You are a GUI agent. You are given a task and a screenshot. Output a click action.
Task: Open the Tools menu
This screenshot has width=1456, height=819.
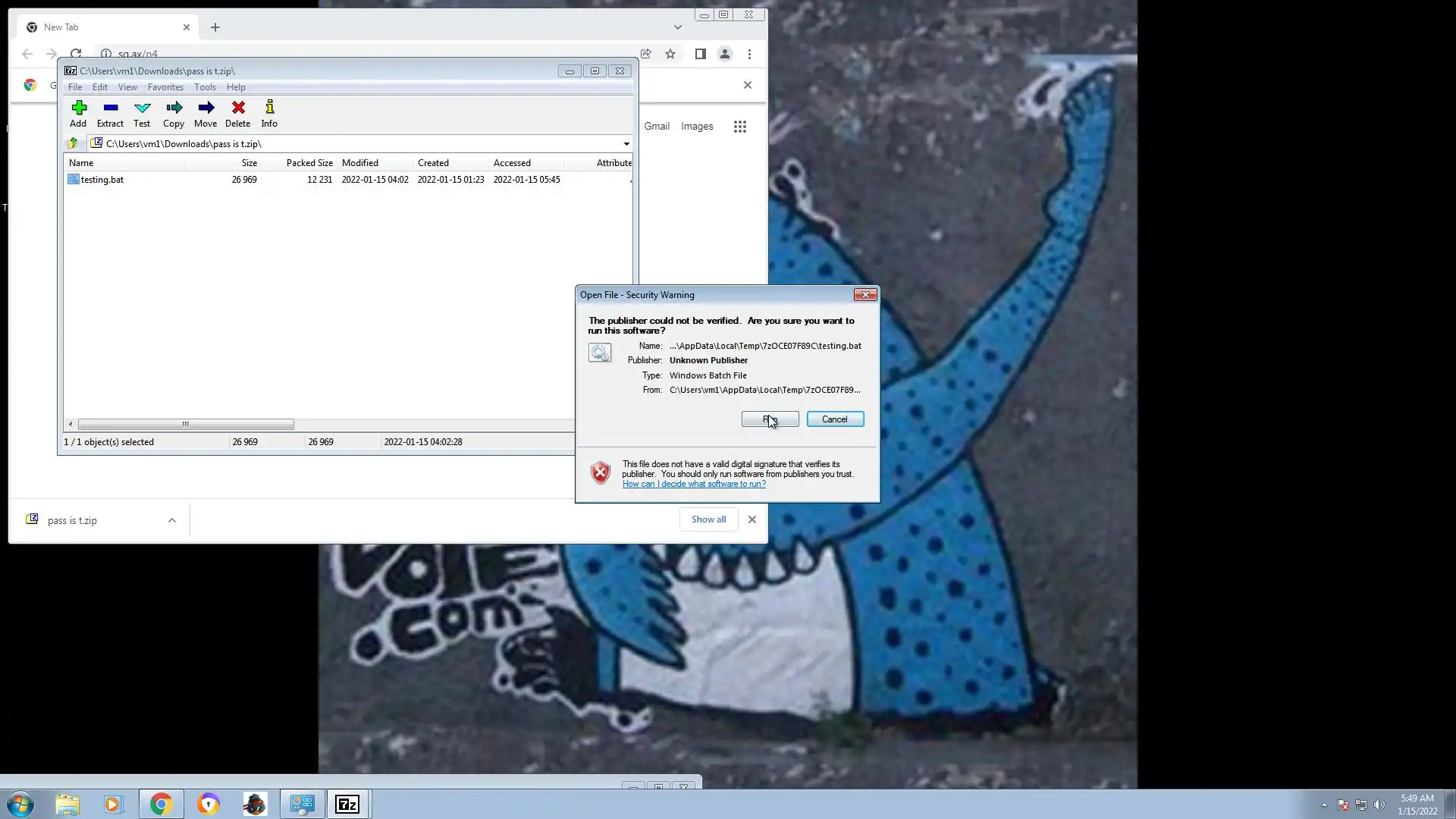click(205, 87)
